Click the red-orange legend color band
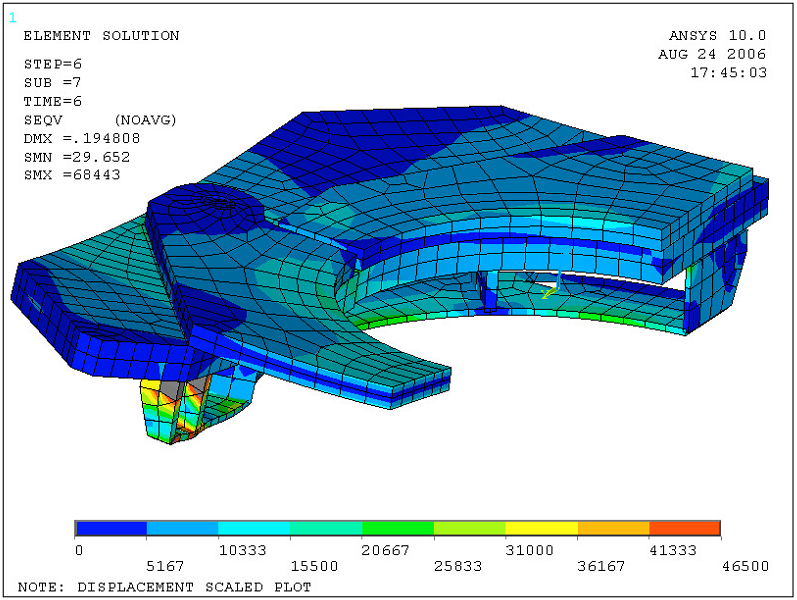Image resolution: width=797 pixels, height=600 pixels. (x=685, y=528)
